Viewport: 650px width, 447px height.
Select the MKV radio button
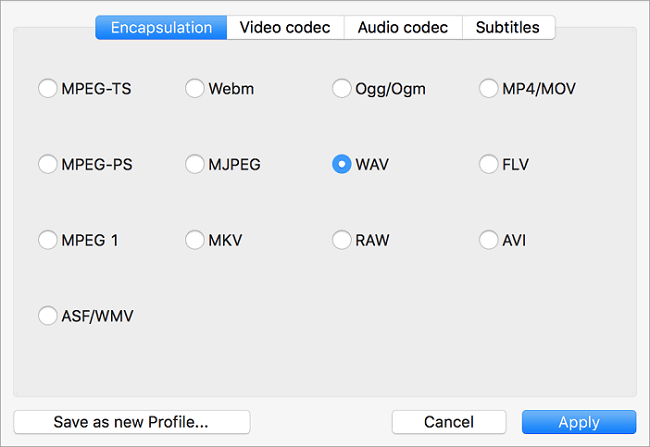(x=195, y=240)
